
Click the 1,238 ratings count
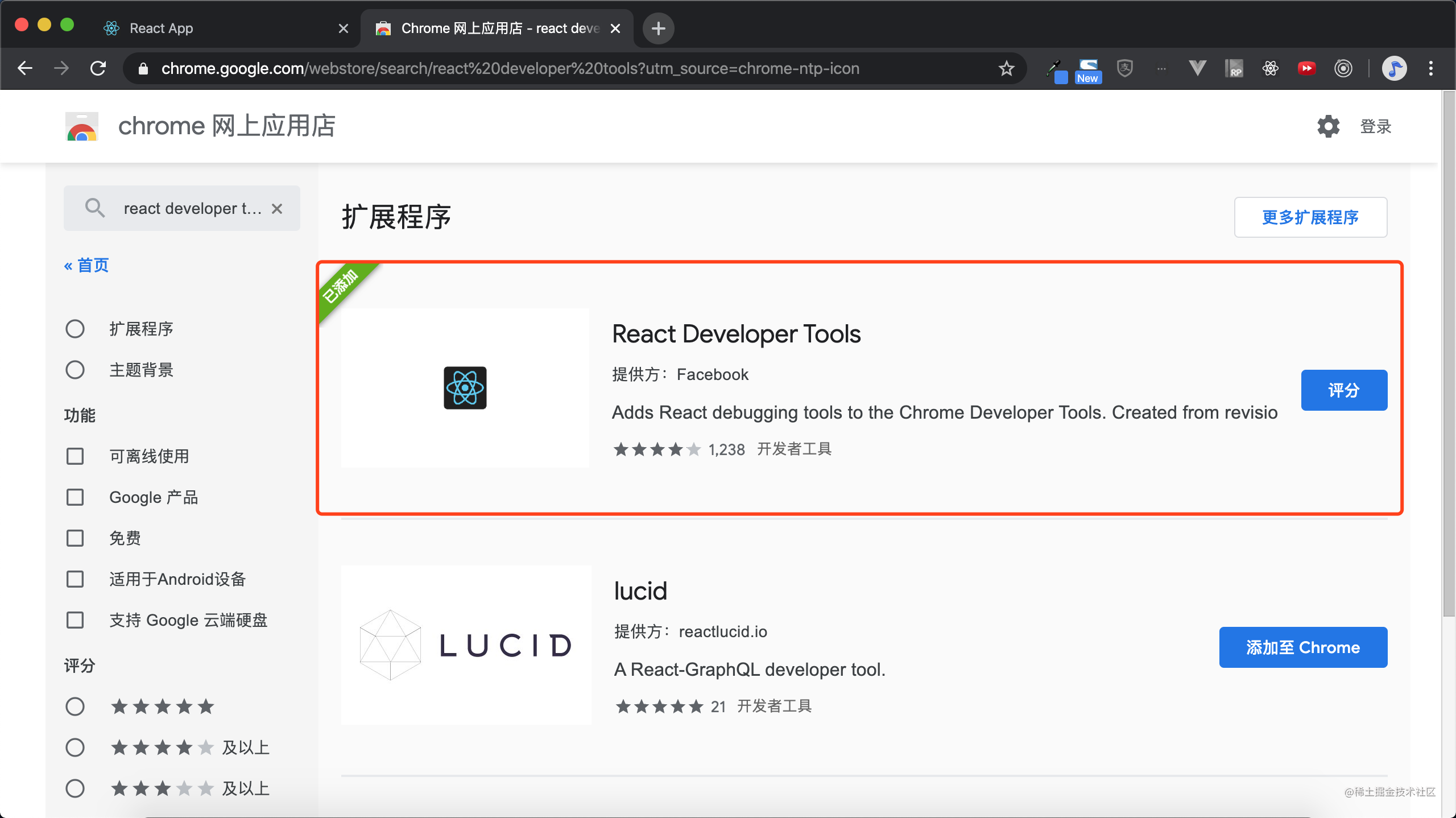[x=726, y=449]
